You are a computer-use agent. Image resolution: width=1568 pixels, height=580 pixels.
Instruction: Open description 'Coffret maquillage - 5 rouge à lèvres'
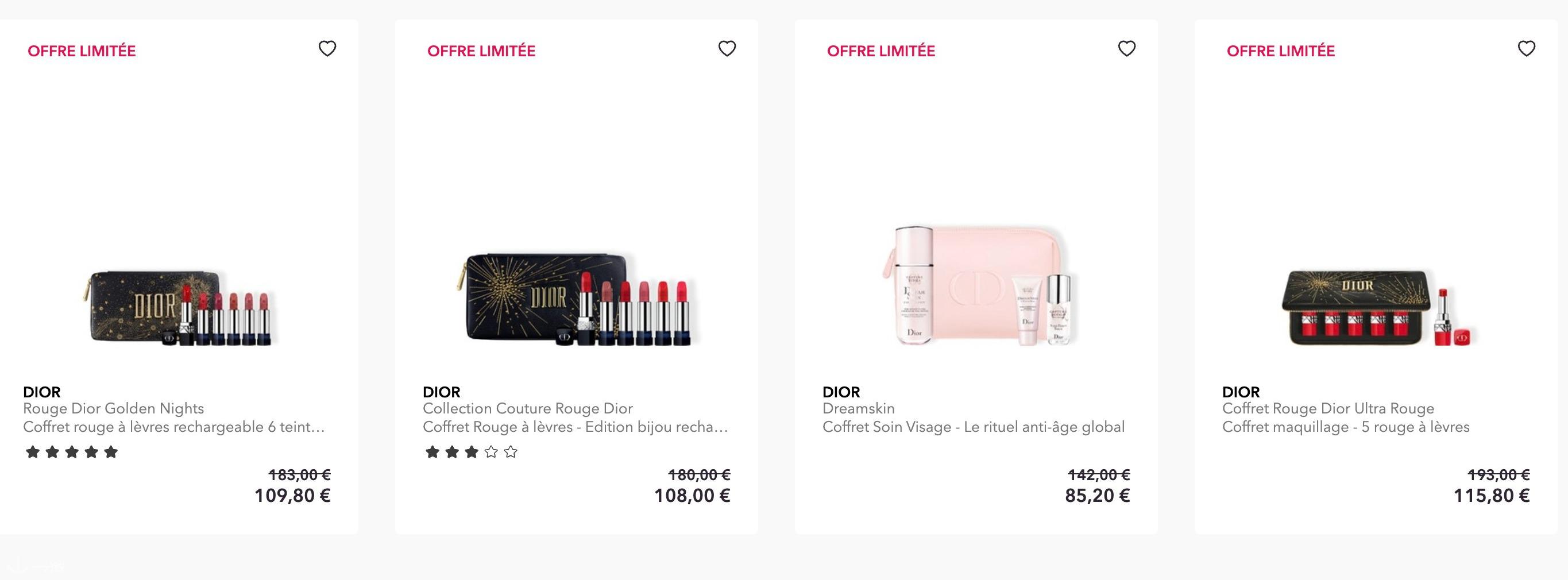pyautogui.click(x=1346, y=427)
